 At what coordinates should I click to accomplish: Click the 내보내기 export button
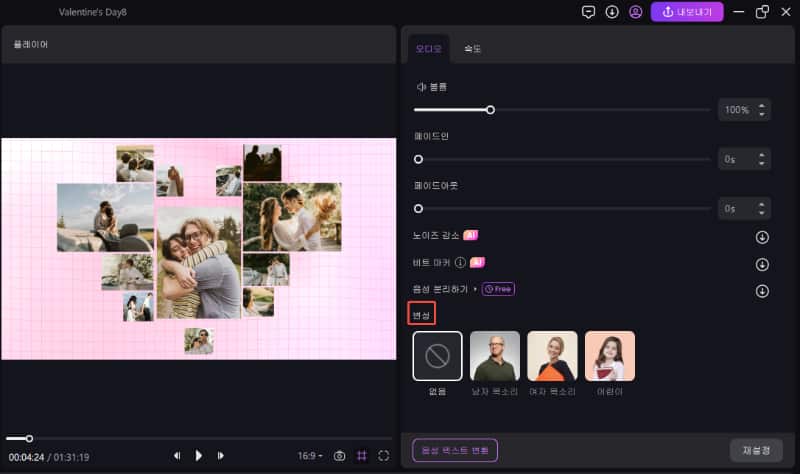tap(687, 12)
